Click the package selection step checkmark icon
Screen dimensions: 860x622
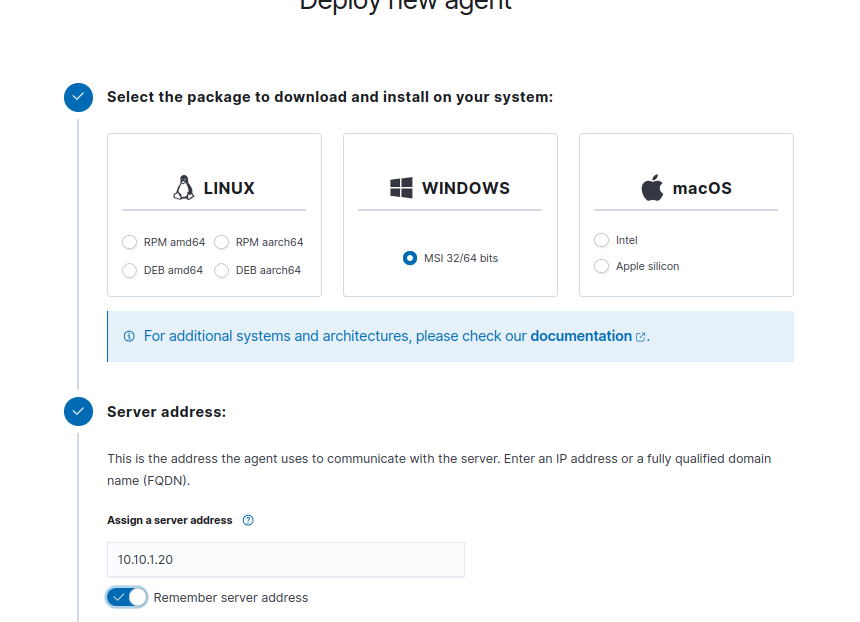[x=78, y=97]
